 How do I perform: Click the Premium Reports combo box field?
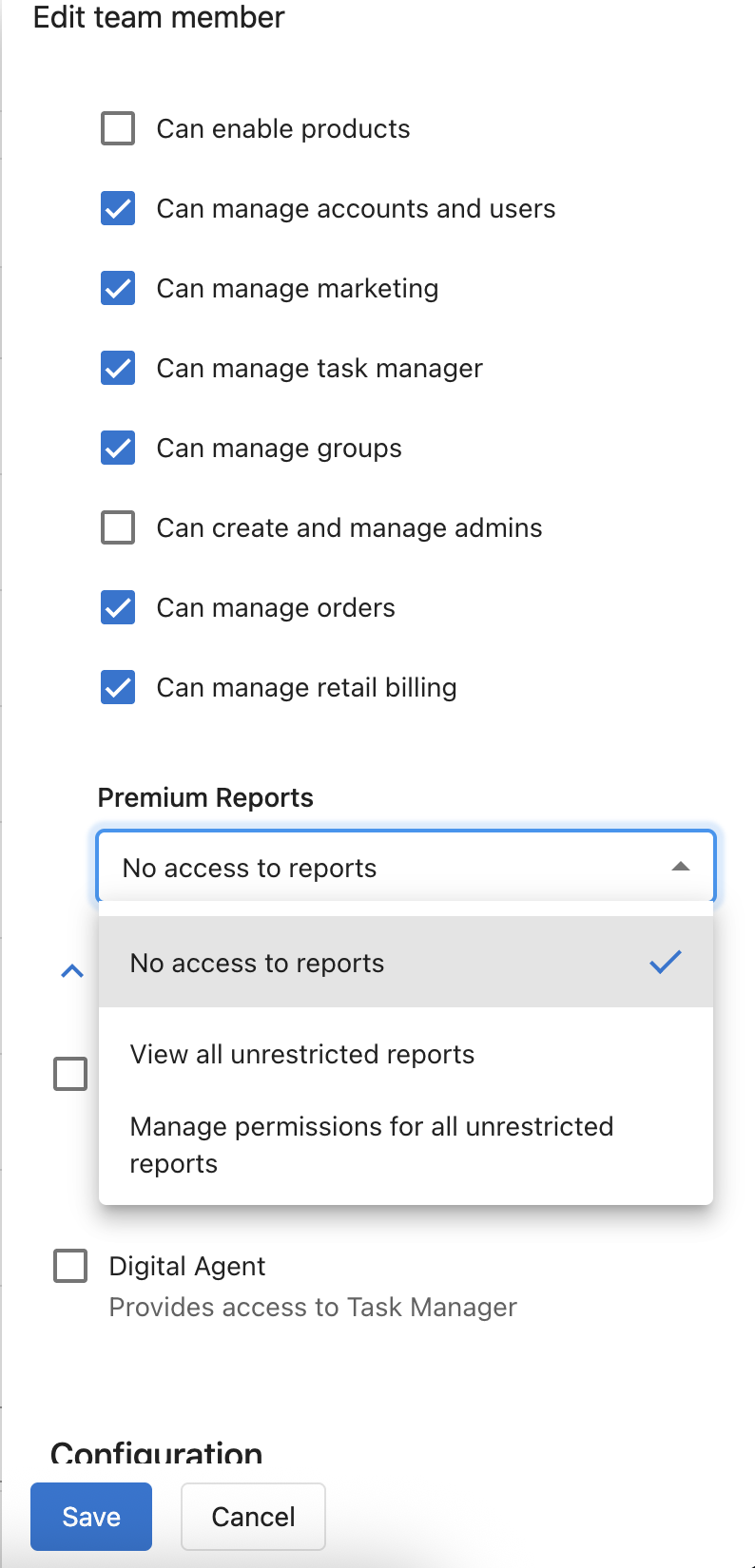[405, 867]
